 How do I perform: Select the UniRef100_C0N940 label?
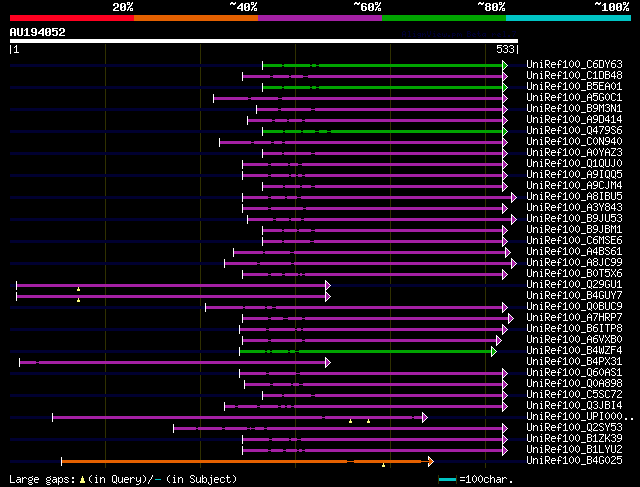tap(574, 142)
